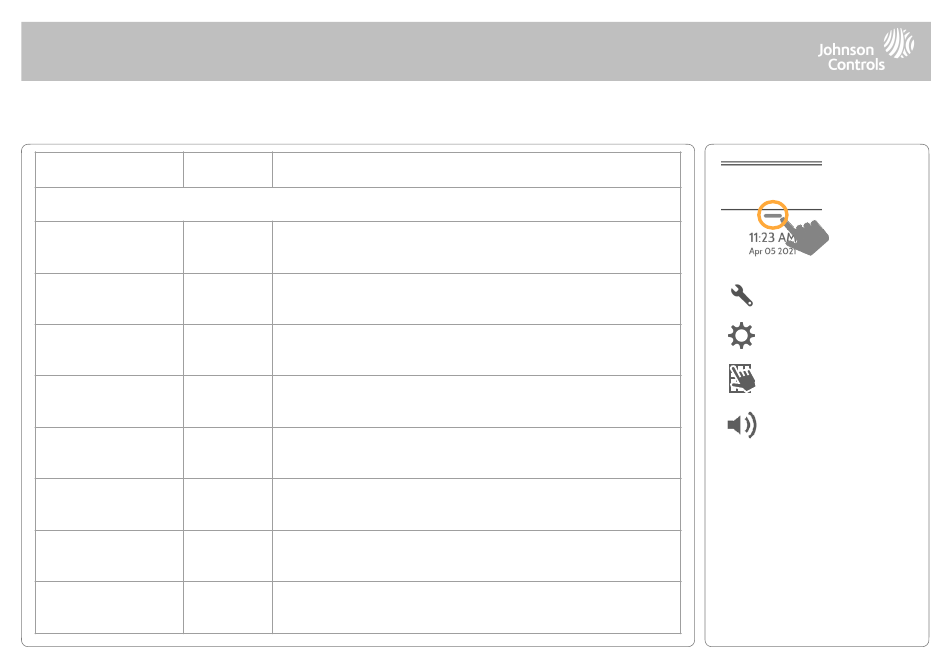Click the wrench tools icon
The image size is (950, 647).
click(x=742, y=295)
